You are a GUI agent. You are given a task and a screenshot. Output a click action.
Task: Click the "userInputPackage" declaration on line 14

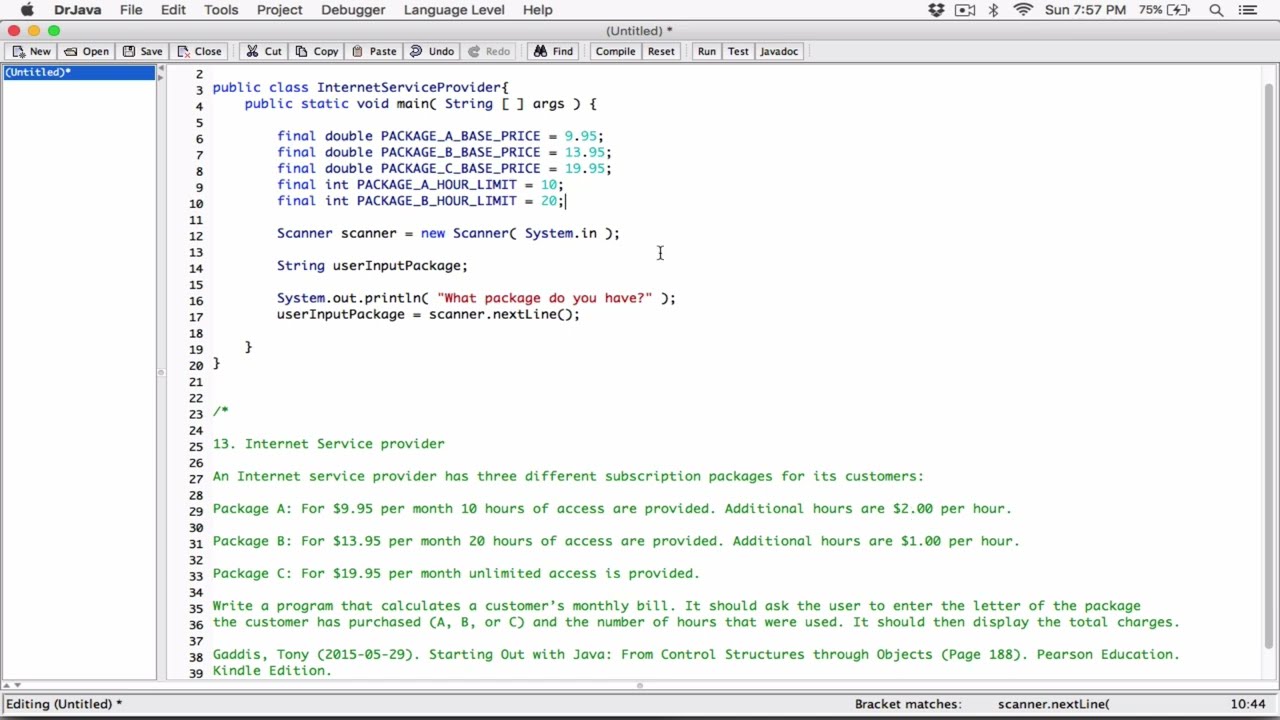[x=396, y=266]
